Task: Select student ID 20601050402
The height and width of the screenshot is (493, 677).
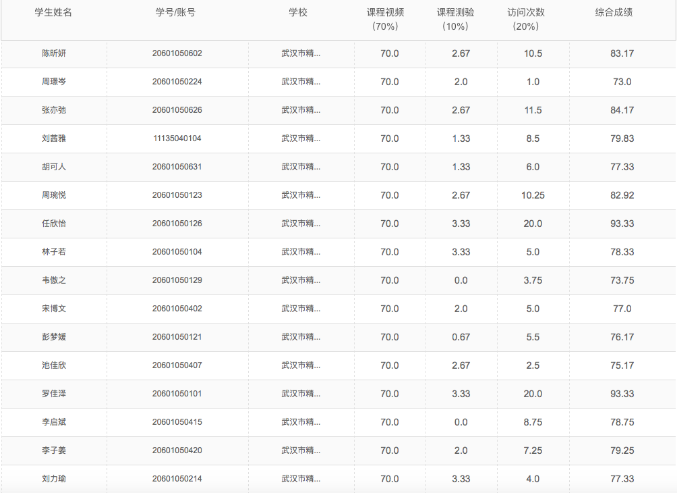Action: tap(177, 309)
